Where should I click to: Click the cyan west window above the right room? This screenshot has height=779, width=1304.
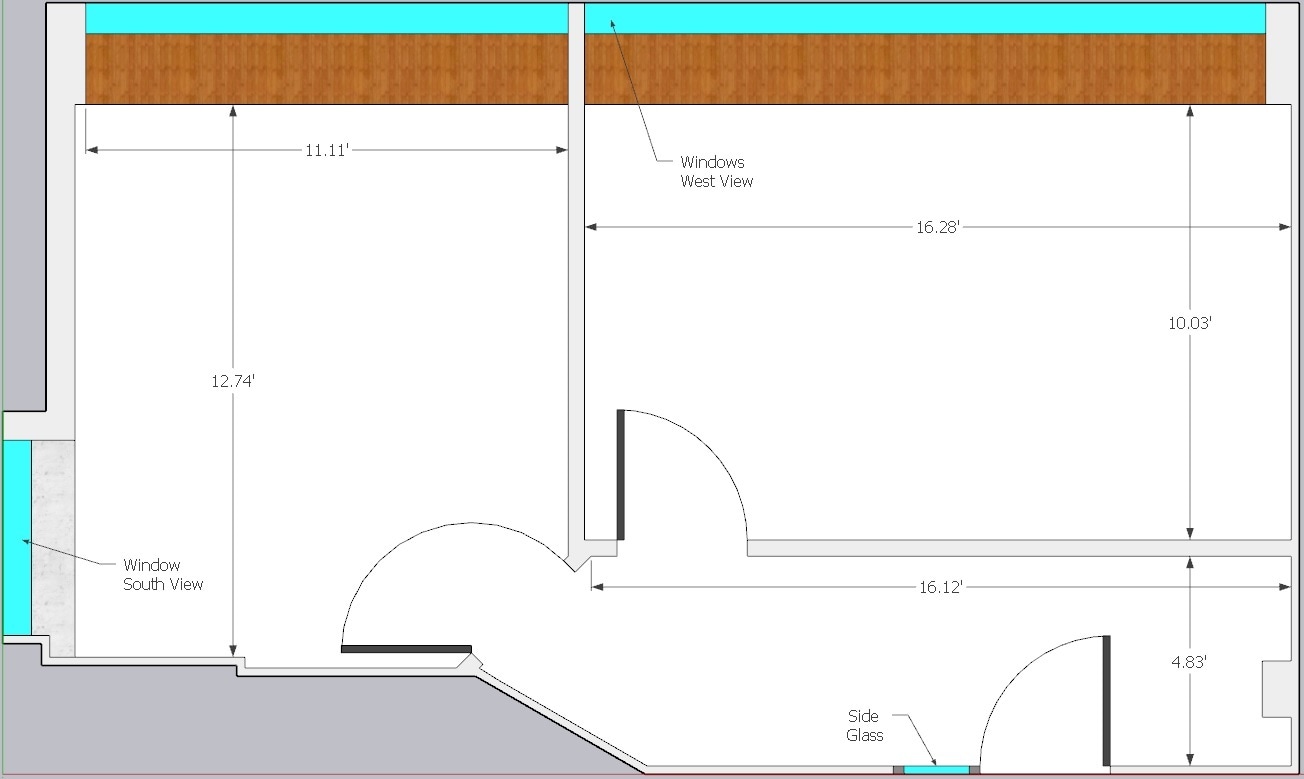pos(925,18)
